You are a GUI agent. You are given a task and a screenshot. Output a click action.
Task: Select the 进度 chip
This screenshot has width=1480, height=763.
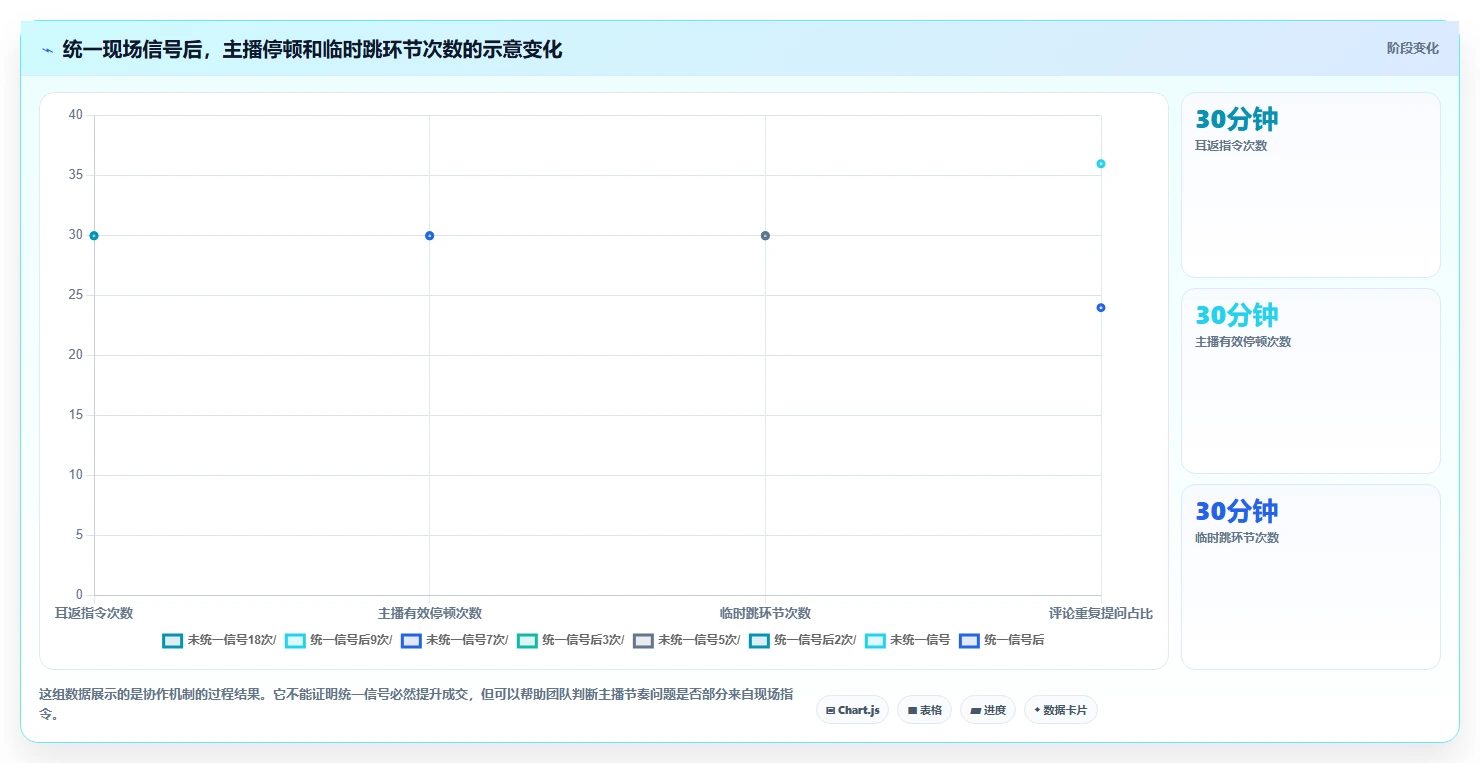(x=988, y=710)
